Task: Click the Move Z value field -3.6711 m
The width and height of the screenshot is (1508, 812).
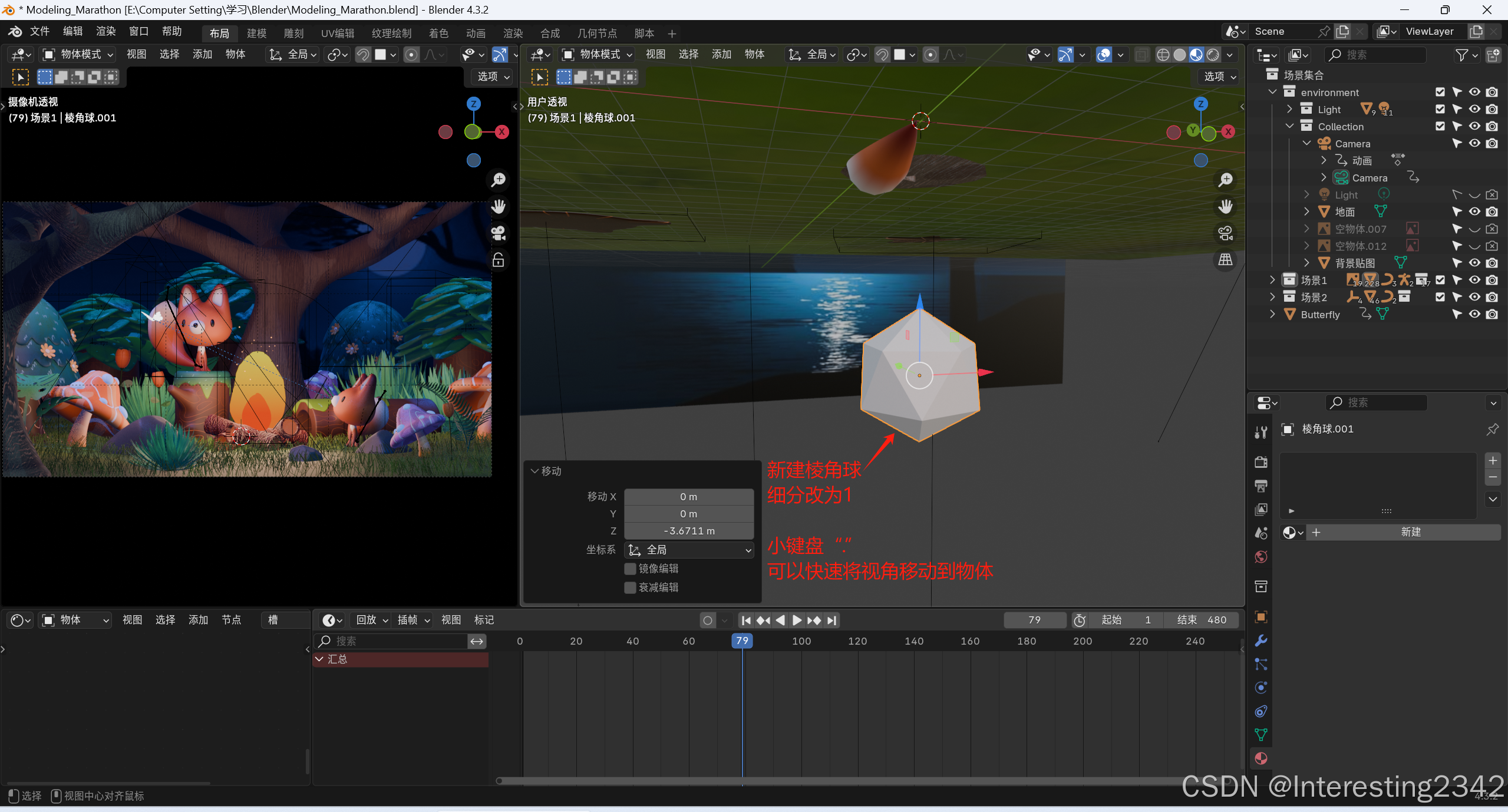Action: pyautogui.click(x=689, y=531)
